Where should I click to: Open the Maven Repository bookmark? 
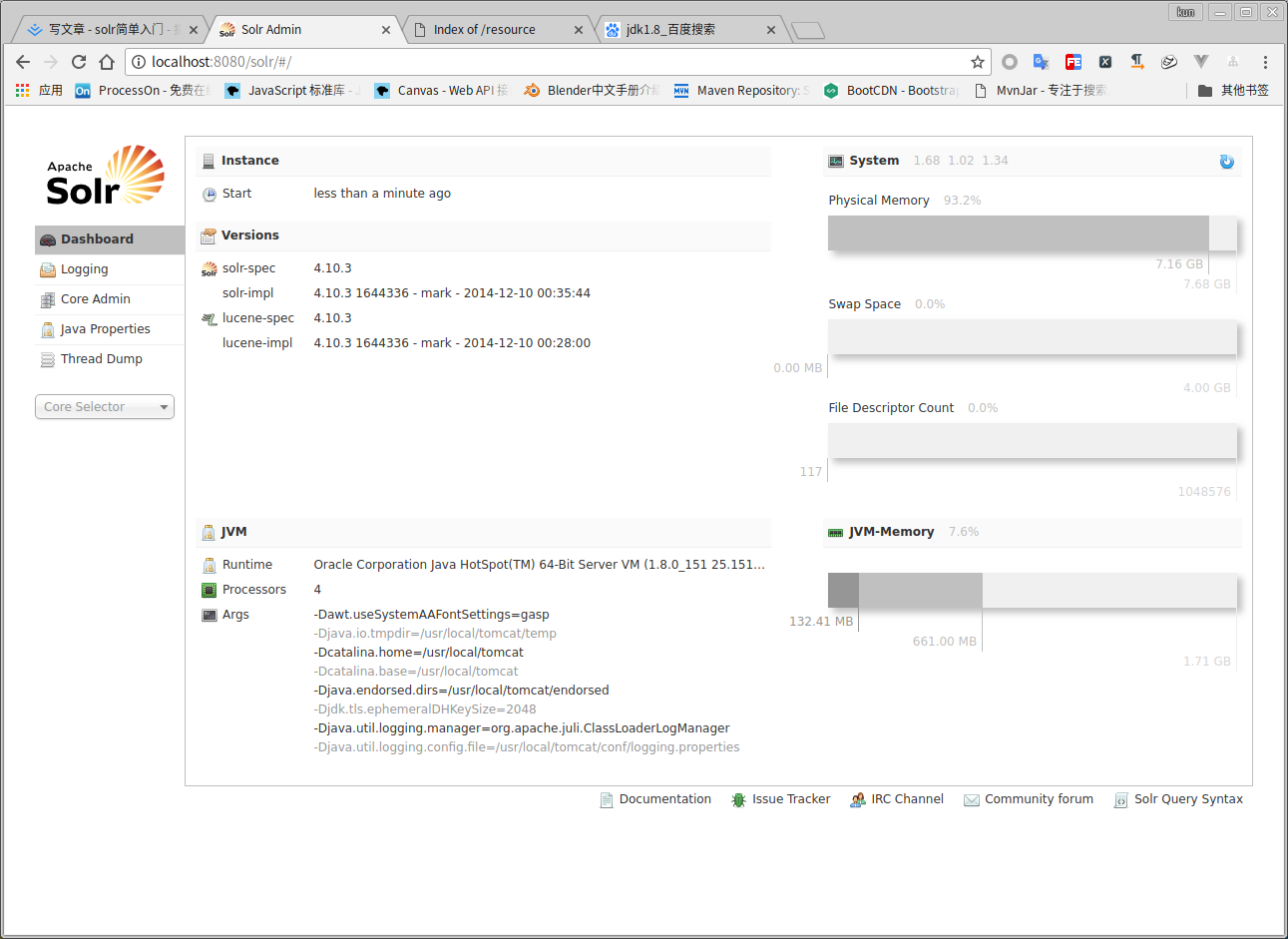click(741, 91)
